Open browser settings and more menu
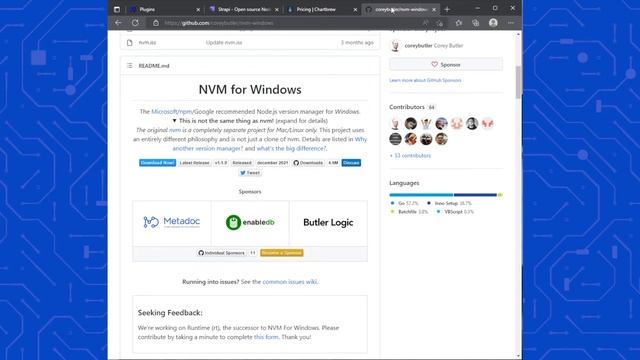Screen dimensions: 640x360 [511, 23]
